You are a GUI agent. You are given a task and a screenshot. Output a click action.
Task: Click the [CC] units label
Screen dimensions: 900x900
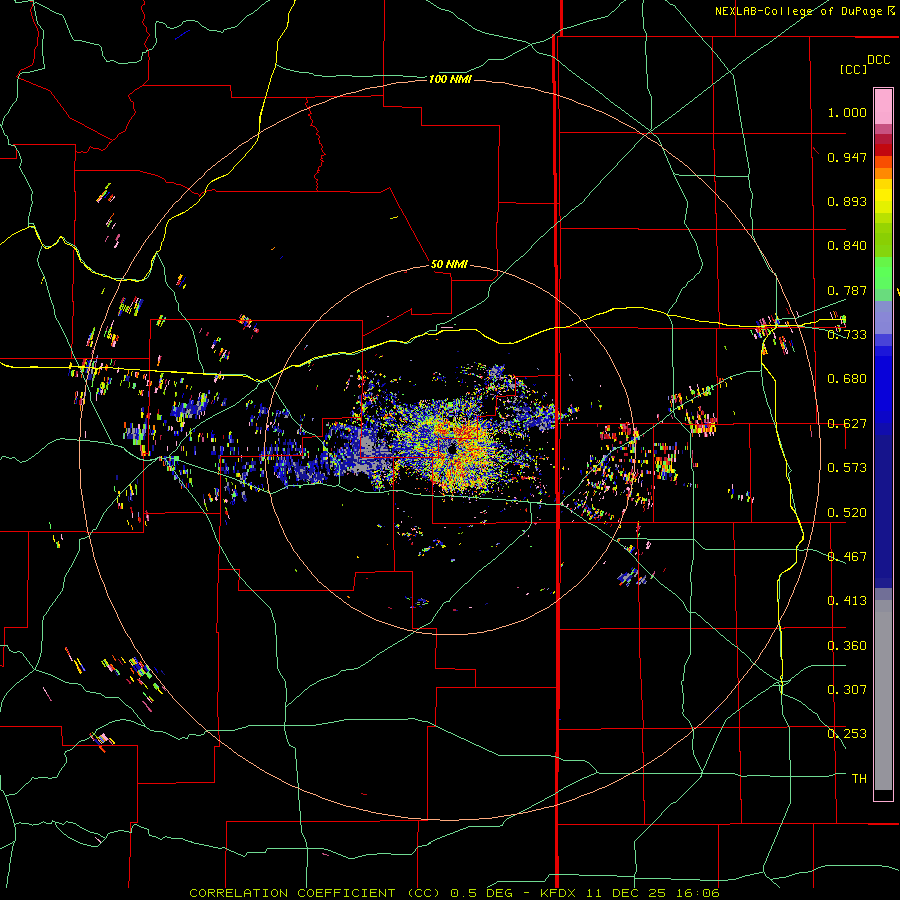pyautogui.click(x=853, y=69)
